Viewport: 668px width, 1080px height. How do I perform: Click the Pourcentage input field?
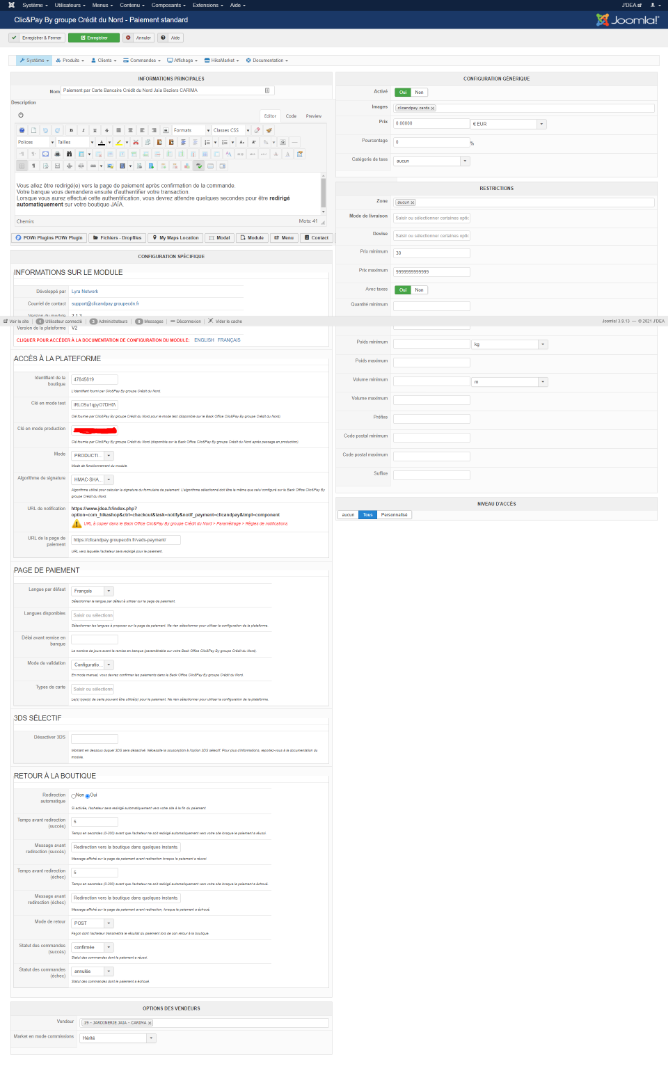(432, 142)
